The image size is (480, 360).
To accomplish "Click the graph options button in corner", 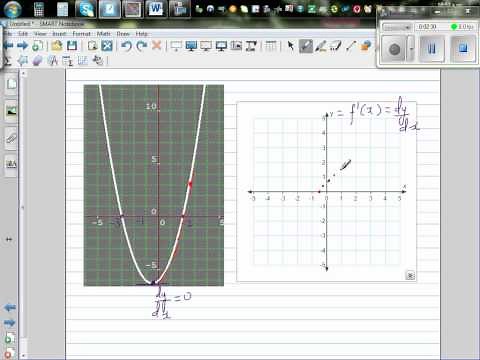I will pyautogui.click(x=410, y=275).
